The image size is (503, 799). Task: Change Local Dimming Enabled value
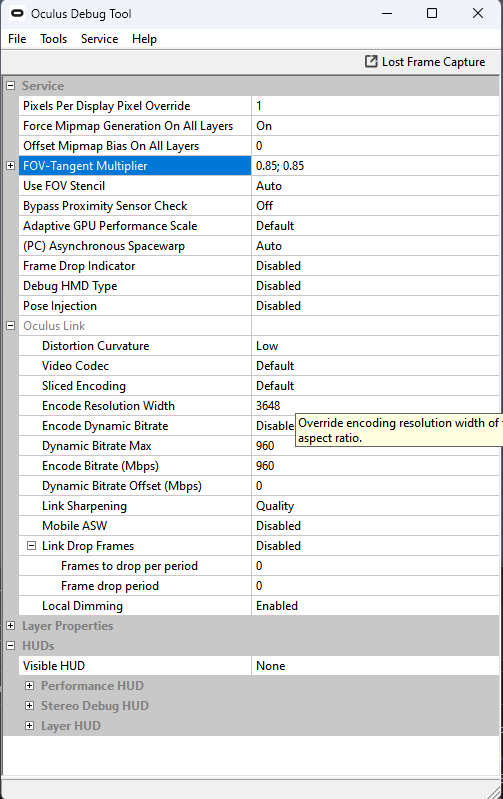375,606
